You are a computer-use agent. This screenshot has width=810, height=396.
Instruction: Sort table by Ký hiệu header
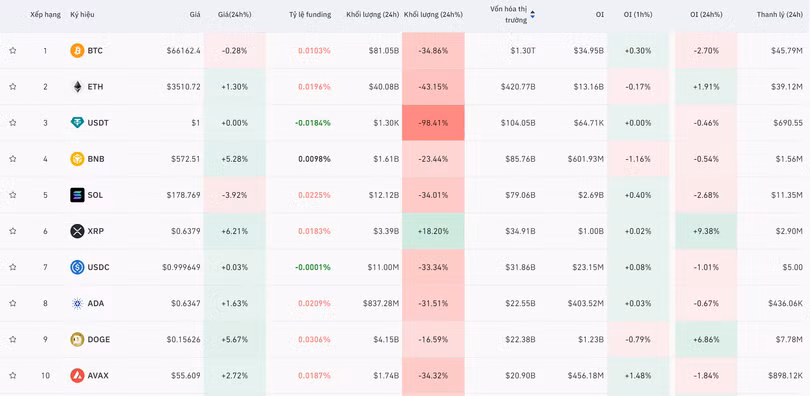[x=82, y=15]
